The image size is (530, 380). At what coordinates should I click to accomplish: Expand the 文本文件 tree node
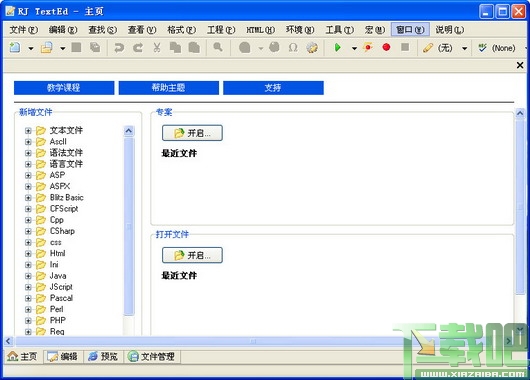[x=28, y=130]
